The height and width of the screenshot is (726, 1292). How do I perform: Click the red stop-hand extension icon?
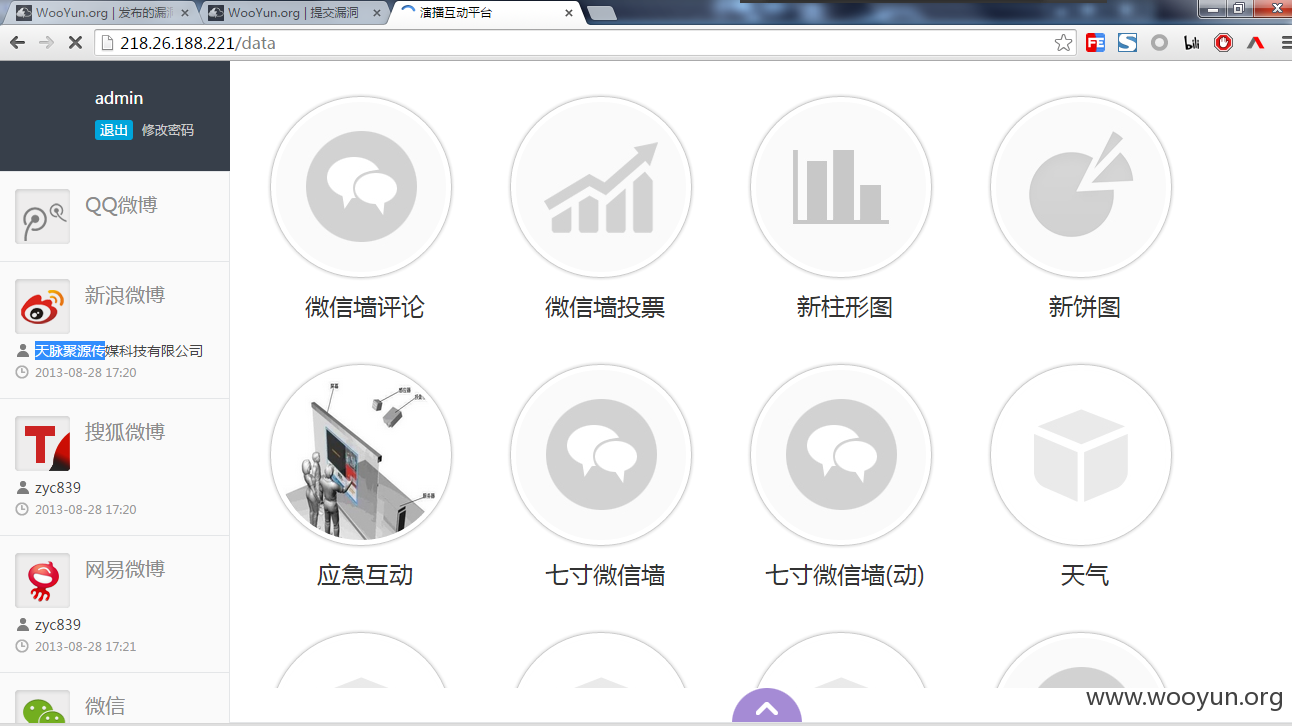1223,43
